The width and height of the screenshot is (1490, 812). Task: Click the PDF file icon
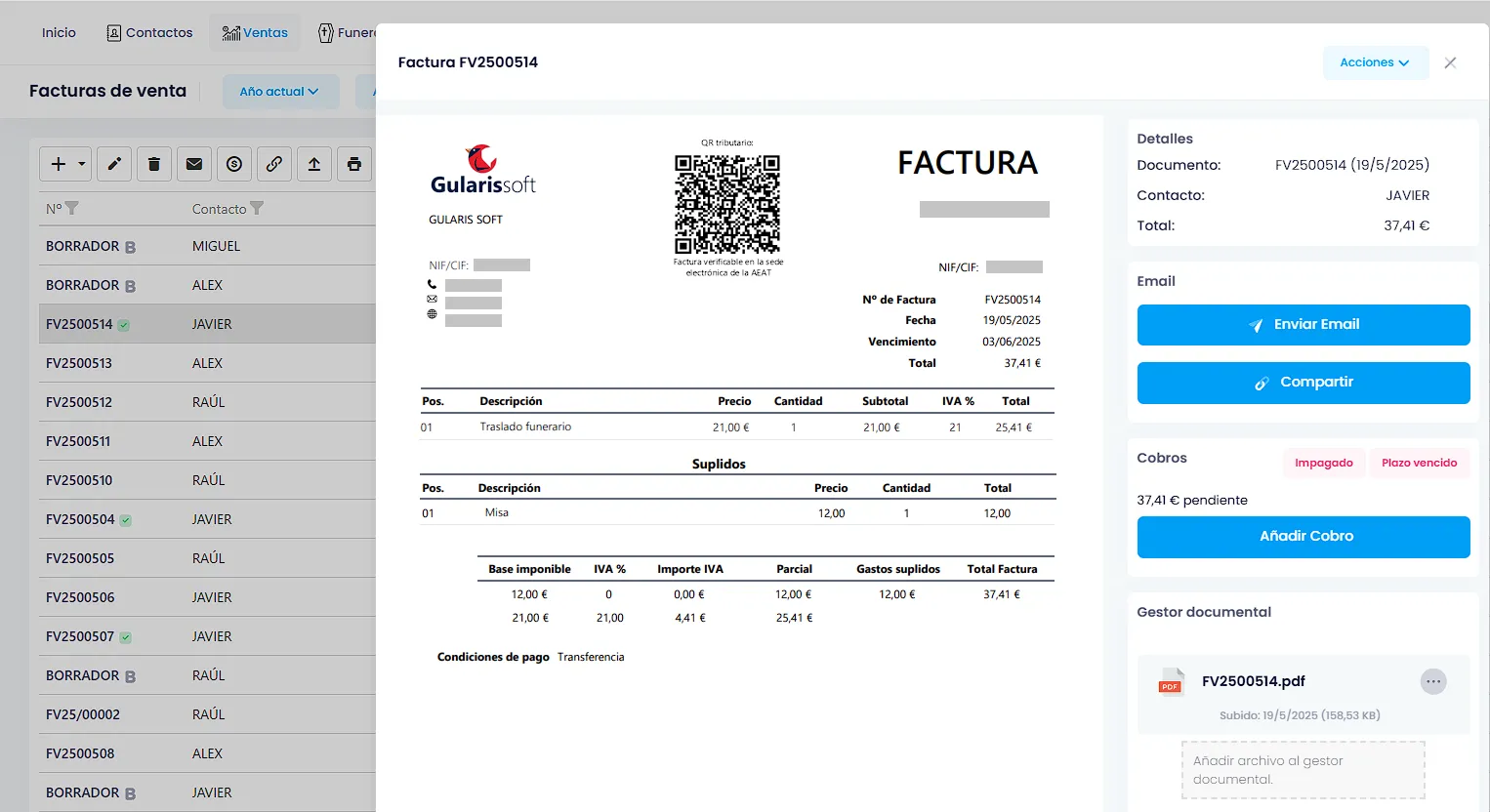[1171, 681]
